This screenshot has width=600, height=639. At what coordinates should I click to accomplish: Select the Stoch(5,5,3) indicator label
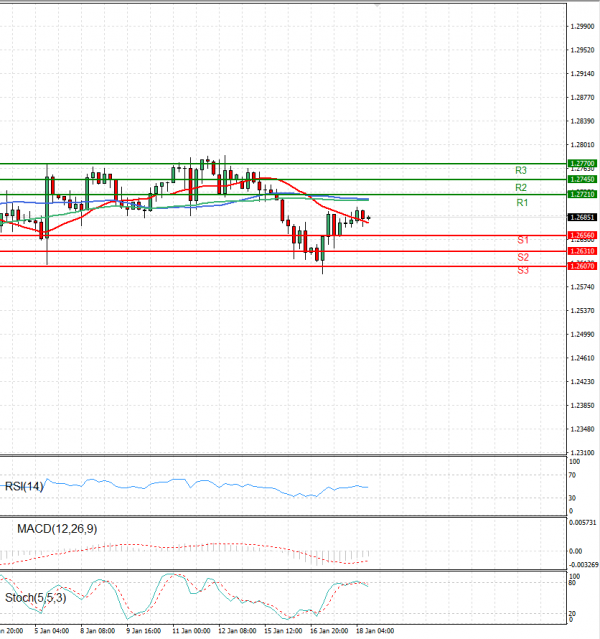pyautogui.click(x=35, y=598)
